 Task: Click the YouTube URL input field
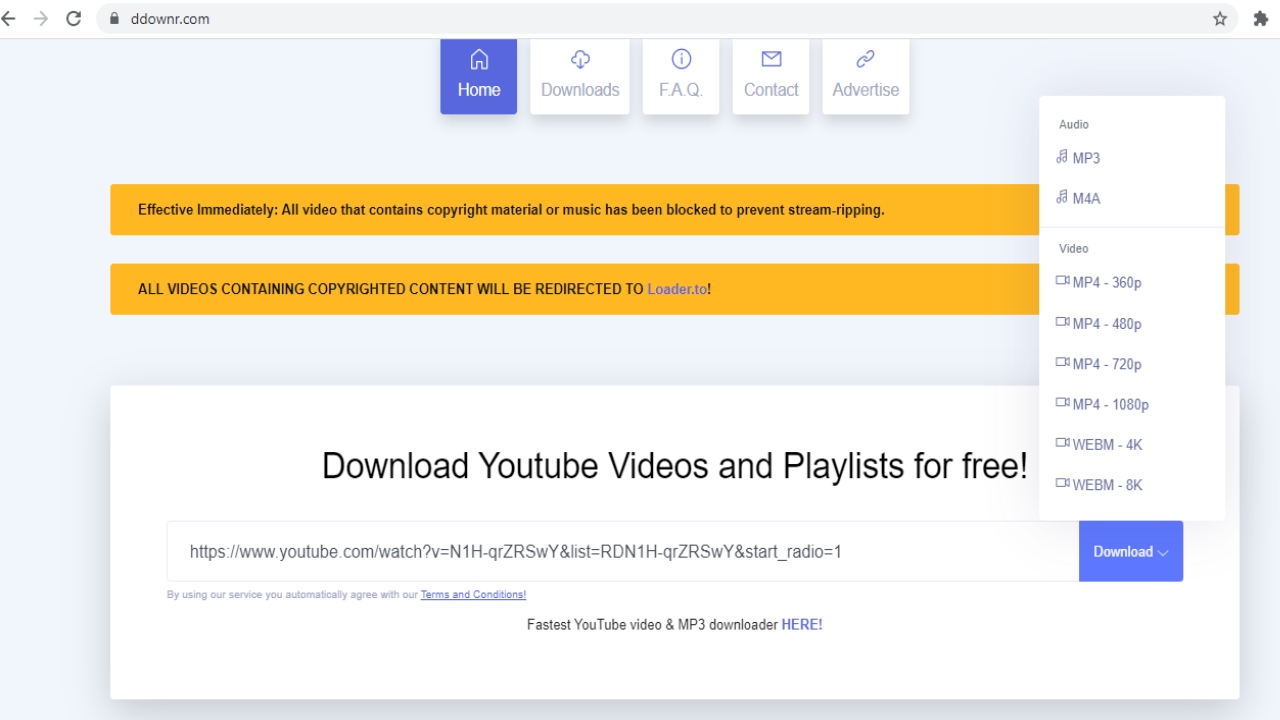click(623, 551)
